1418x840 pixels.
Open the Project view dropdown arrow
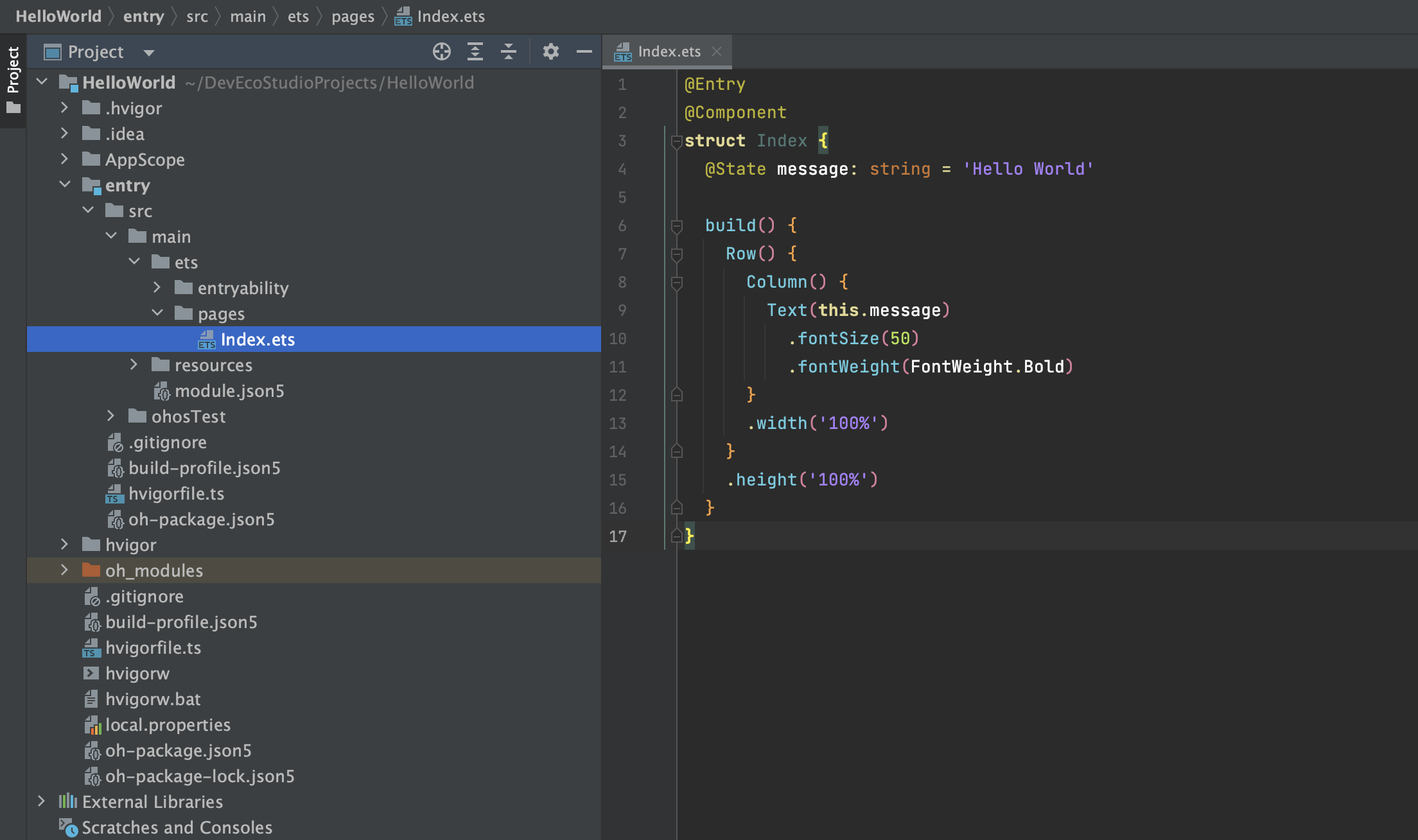(x=149, y=53)
